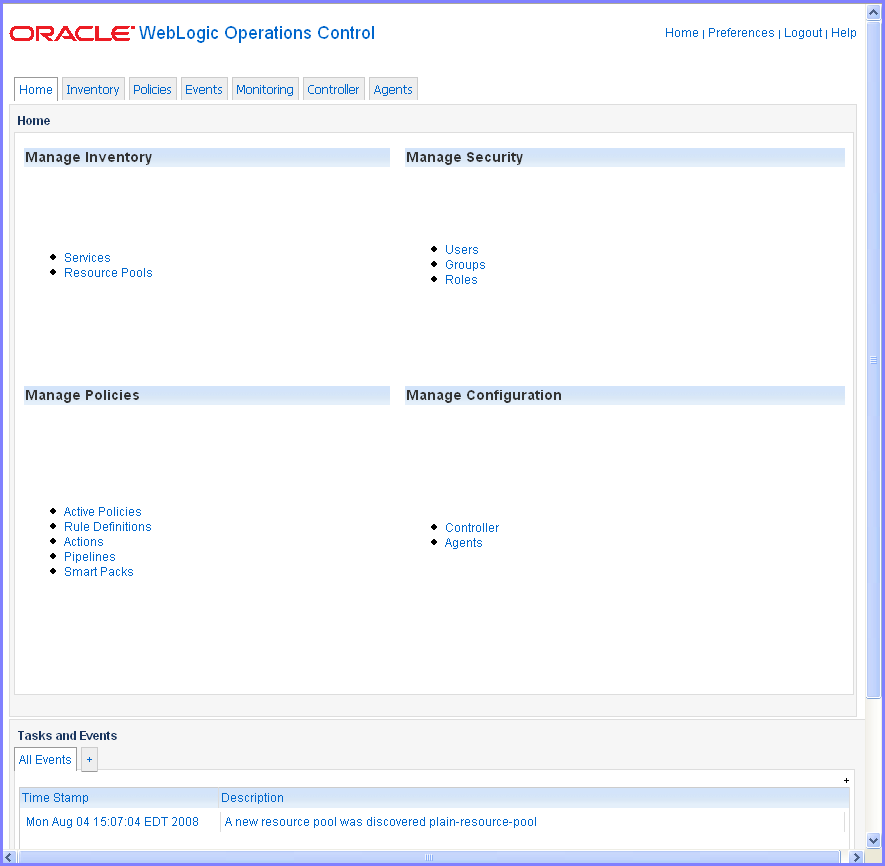Click the WebLogic Operations Control title
885x866 pixels.
[x=257, y=33]
